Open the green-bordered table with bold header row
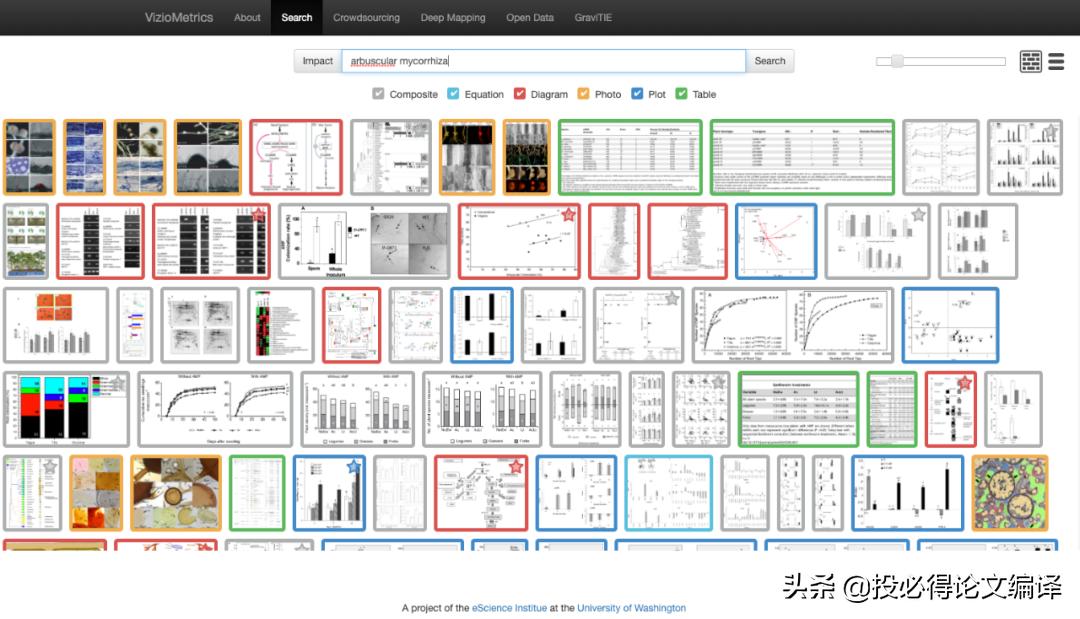Screen dimensions: 1080x619 tap(798, 410)
